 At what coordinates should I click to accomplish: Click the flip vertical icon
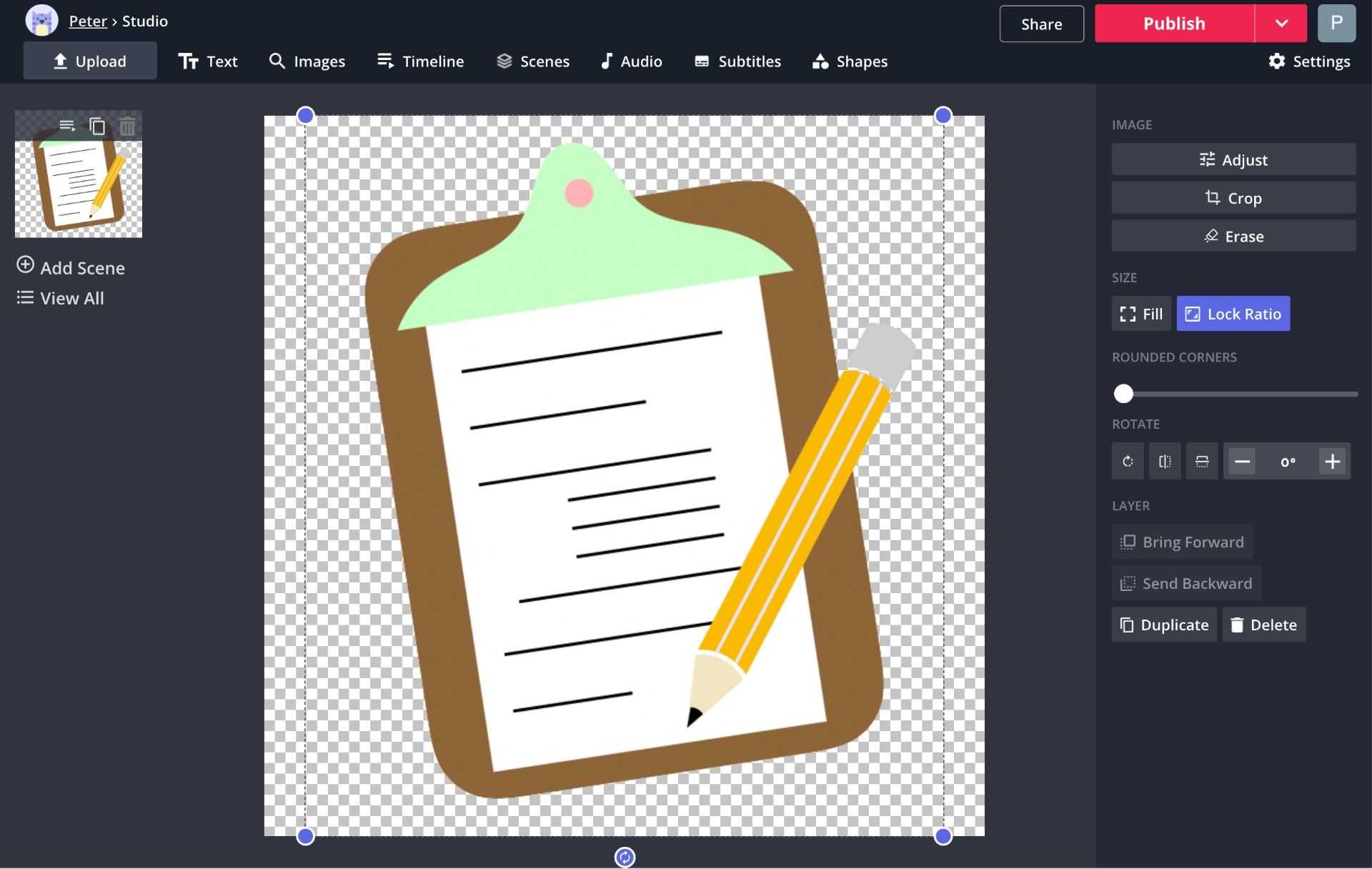(1202, 461)
